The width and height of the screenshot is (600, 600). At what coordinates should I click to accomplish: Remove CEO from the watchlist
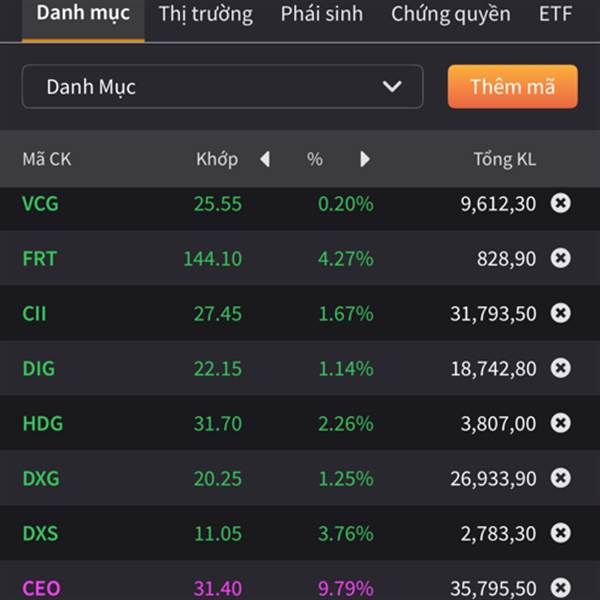pyautogui.click(x=561, y=587)
